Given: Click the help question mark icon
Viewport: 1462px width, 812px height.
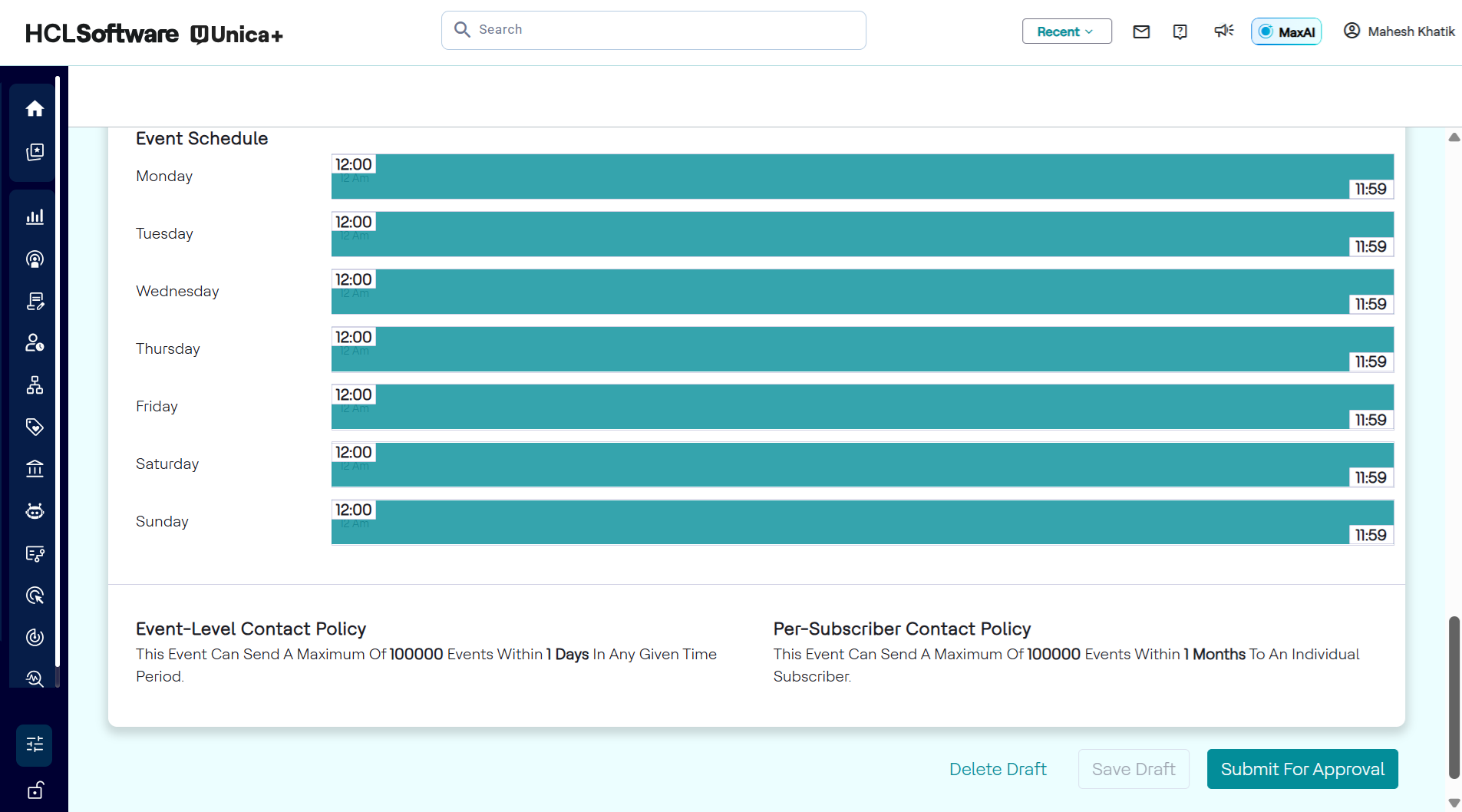Looking at the screenshot, I should click(x=1180, y=31).
